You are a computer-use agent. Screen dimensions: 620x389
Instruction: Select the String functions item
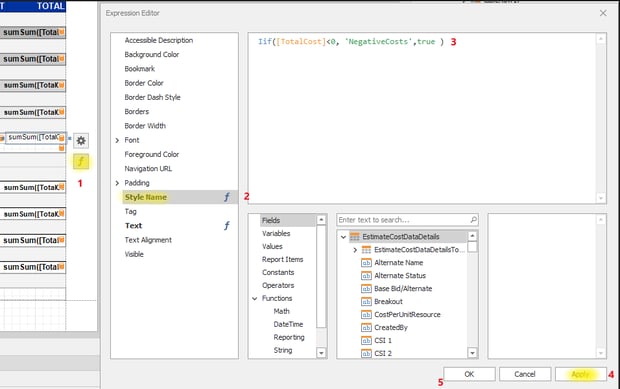click(x=283, y=350)
